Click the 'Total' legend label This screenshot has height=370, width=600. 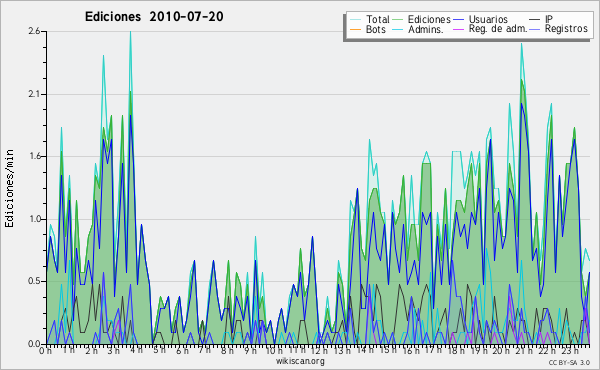click(377, 19)
